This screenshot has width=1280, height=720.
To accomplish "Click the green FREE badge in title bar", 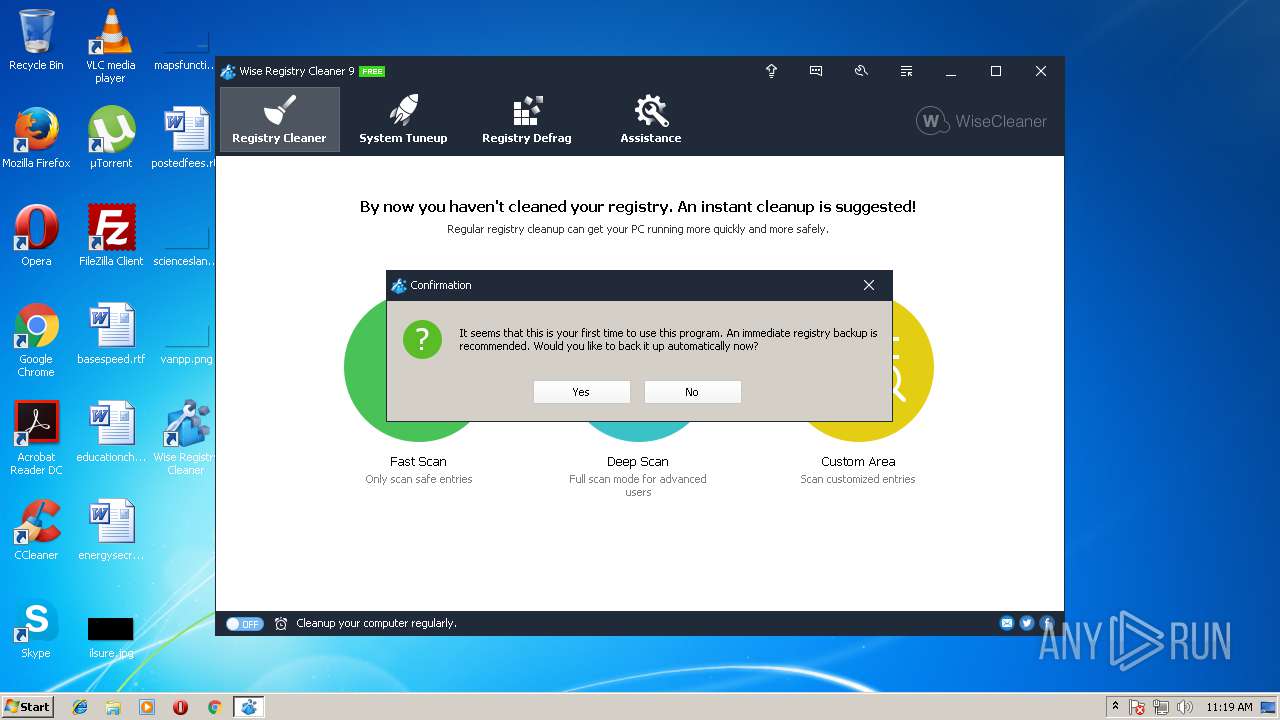I will tap(372, 71).
